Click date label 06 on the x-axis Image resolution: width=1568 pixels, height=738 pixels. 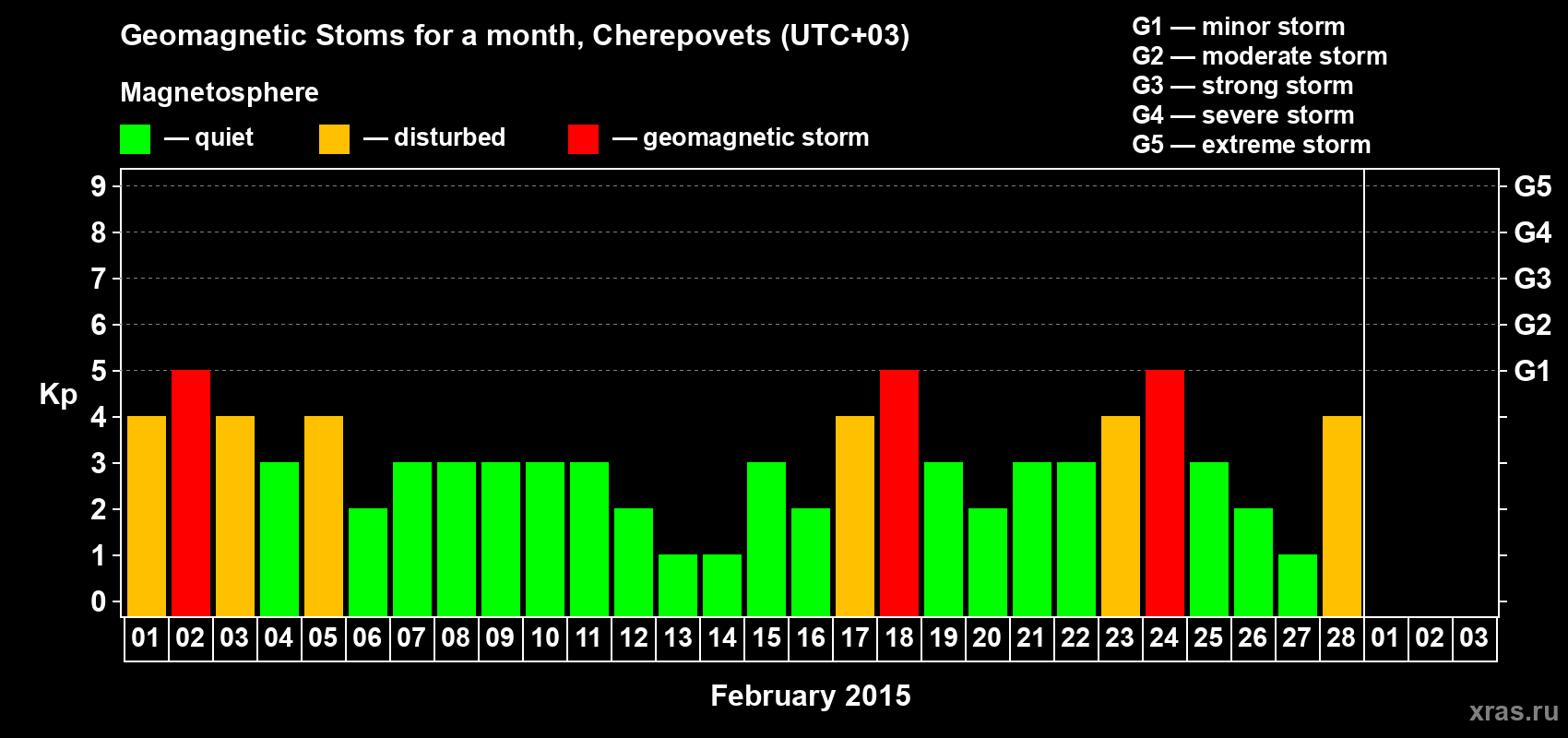(367, 638)
